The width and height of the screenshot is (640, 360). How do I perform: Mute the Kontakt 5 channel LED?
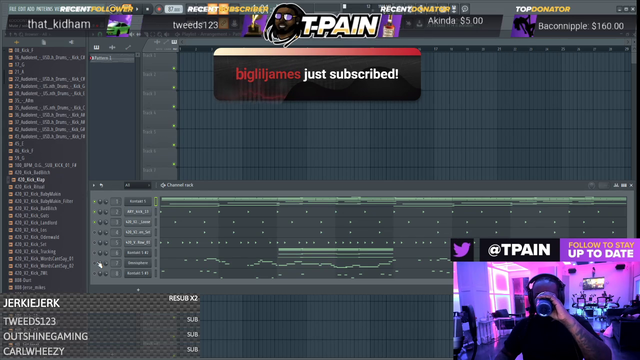tap(95, 202)
